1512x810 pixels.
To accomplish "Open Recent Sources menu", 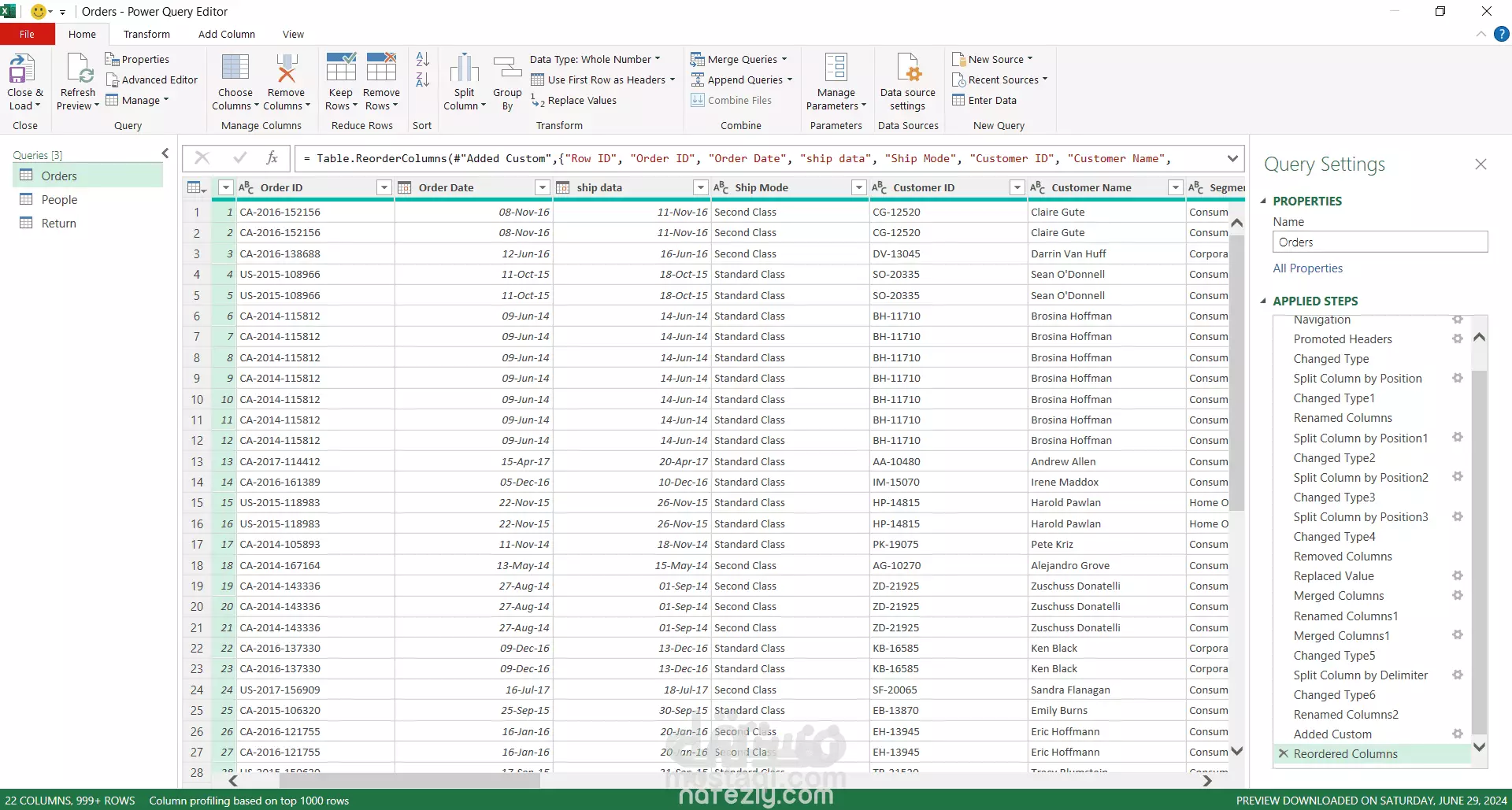I will coord(1000,80).
